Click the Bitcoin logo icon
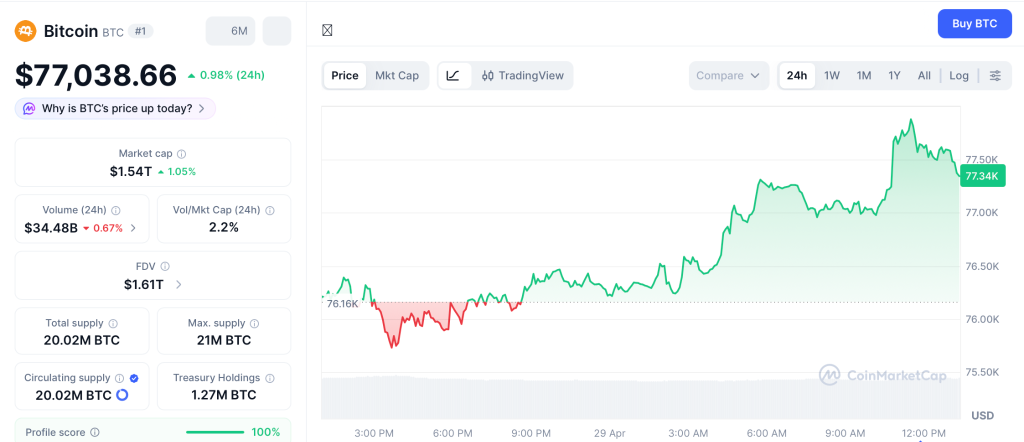The width and height of the screenshot is (1024, 442). (x=26, y=31)
